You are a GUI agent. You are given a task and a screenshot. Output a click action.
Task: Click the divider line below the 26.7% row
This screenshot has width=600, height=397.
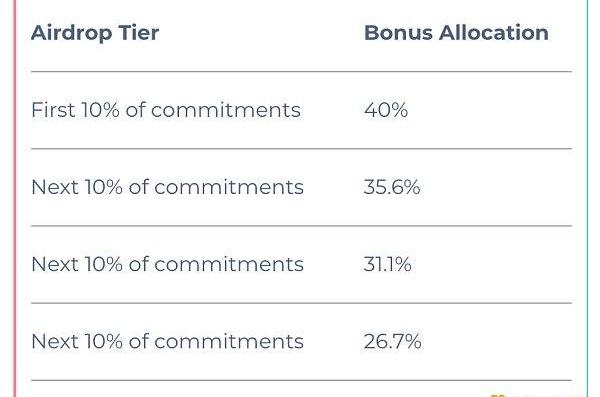(x=302, y=381)
